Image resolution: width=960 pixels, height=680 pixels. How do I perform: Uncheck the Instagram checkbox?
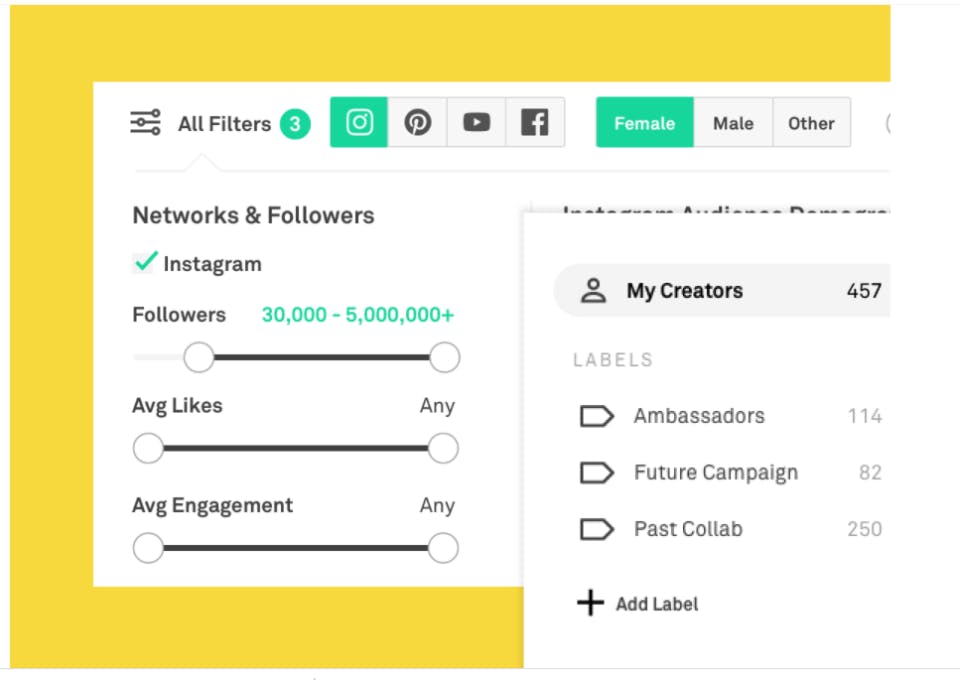point(146,263)
